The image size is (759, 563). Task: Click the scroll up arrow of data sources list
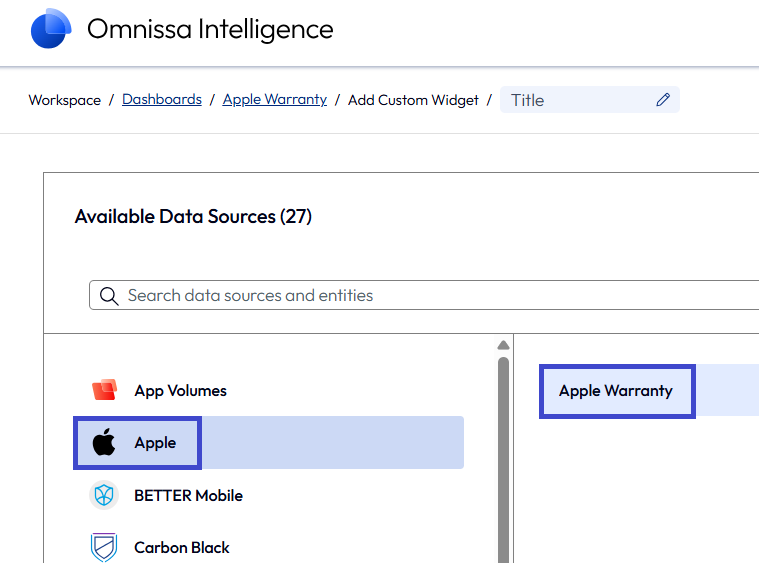click(503, 345)
